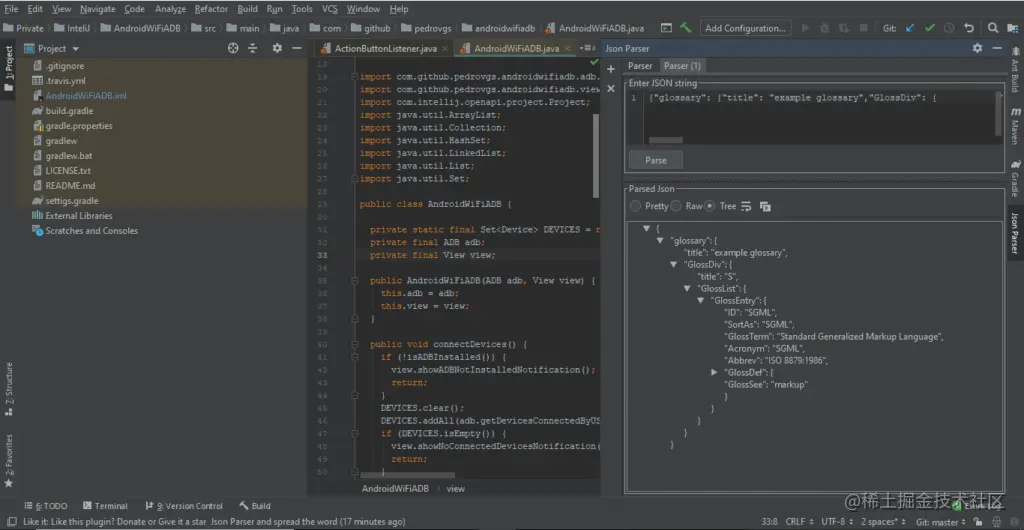Click the blue Git update project arrow

point(910,28)
